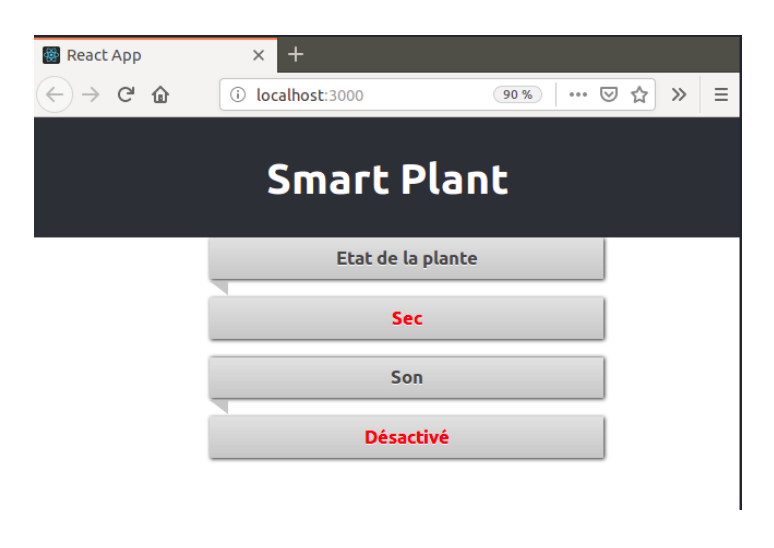Click the red Sec status bar
The width and height of the screenshot is (774, 548).
[x=406, y=318]
